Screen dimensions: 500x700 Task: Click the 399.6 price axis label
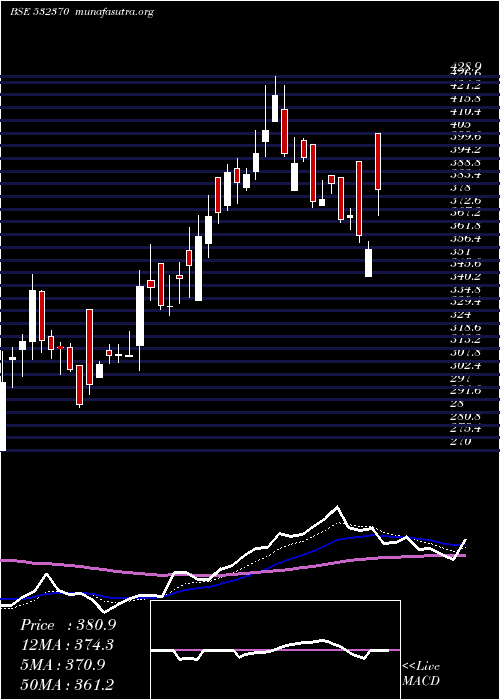tap(465, 137)
